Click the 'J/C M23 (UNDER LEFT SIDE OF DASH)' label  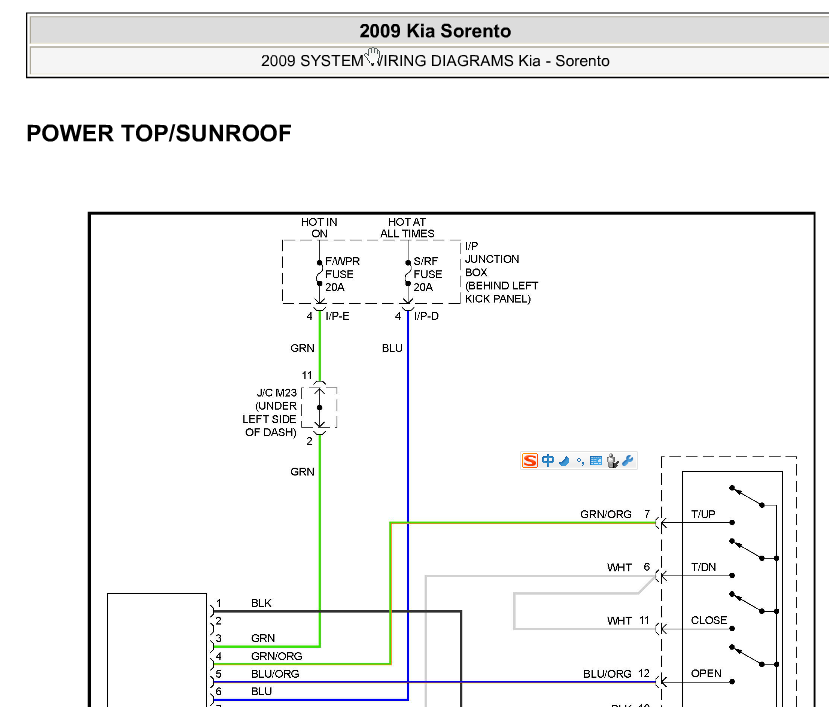270,412
